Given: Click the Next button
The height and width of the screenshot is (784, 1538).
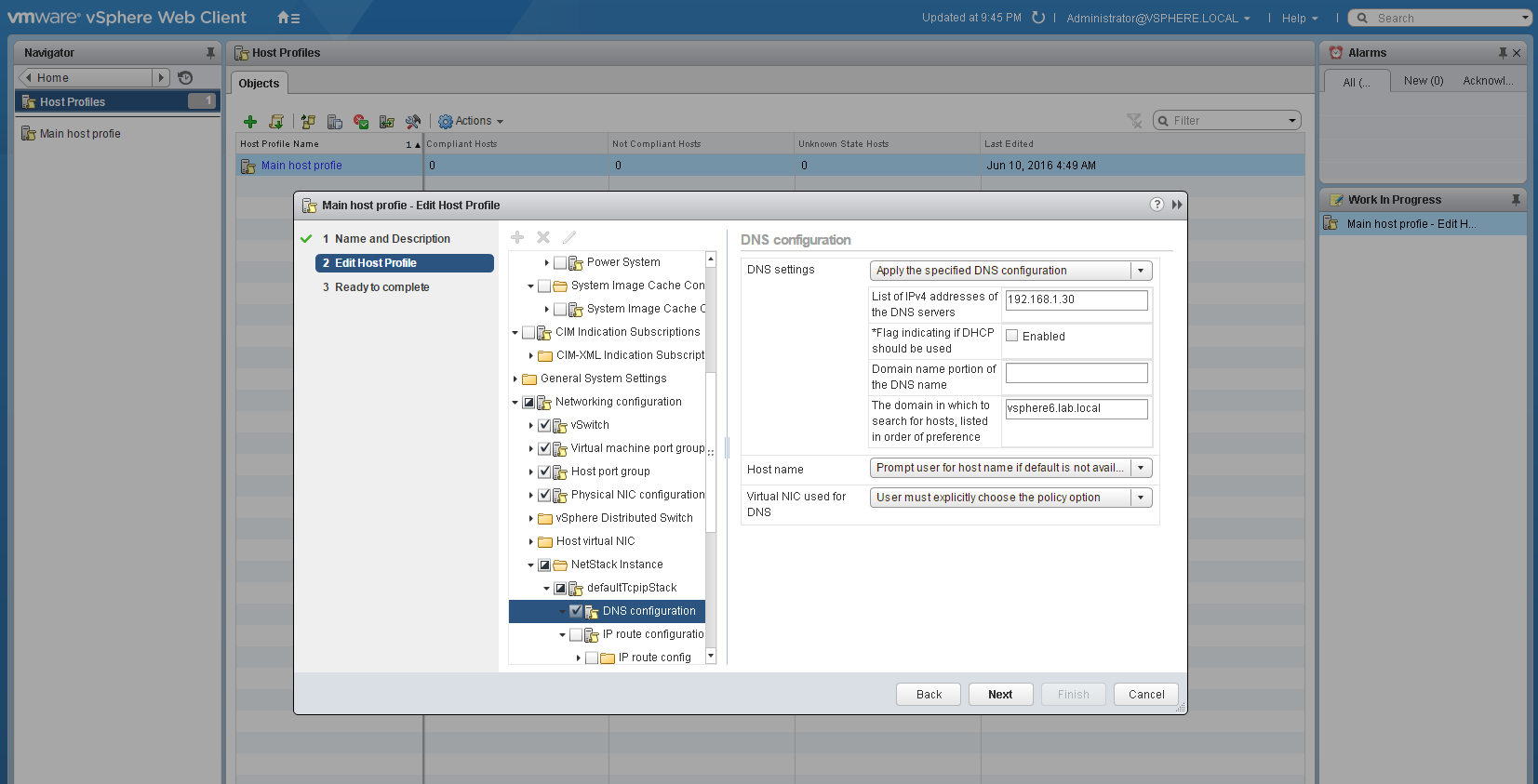Looking at the screenshot, I should coord(1000,695).
